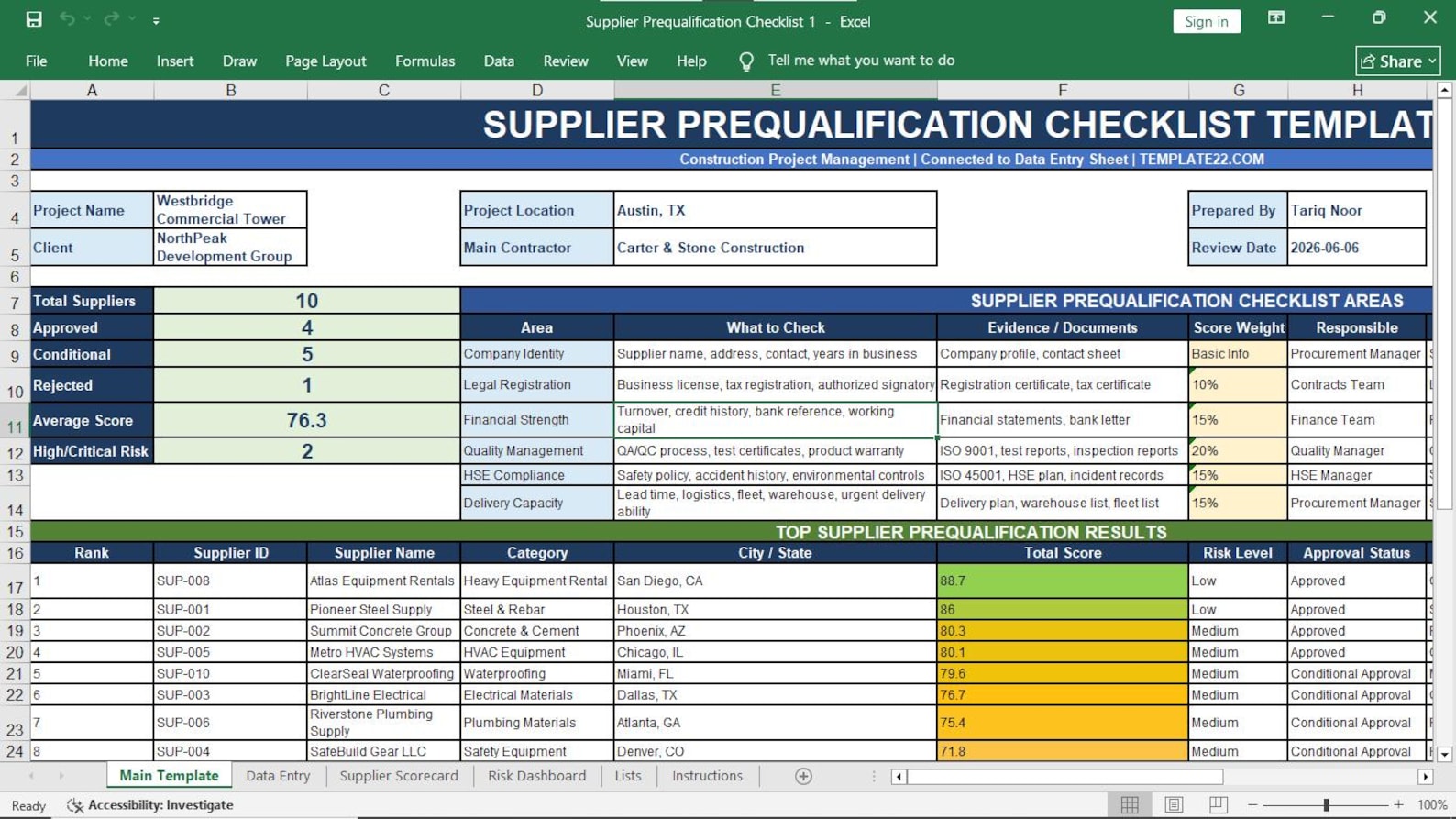The image size is (1456, 819).
Task: Click vertical scrollbar up arrow
Action: click(x=1445, y=90)
